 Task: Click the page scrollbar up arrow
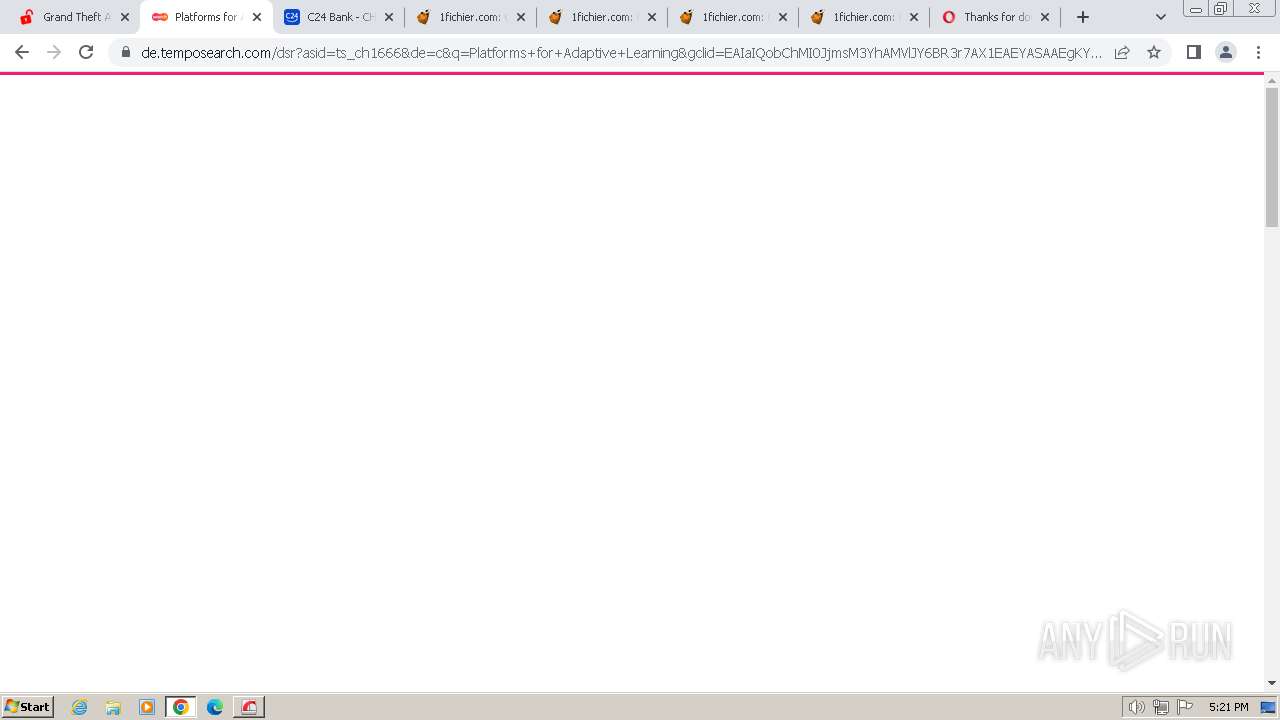tap(1272, 81)
